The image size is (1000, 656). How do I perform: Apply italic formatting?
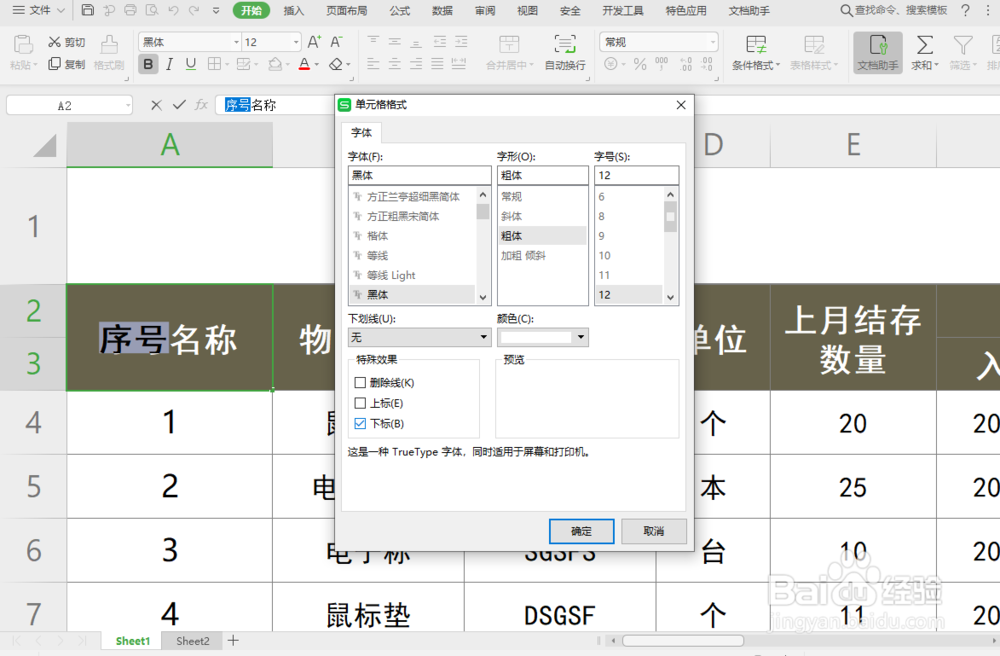point(167,63)
